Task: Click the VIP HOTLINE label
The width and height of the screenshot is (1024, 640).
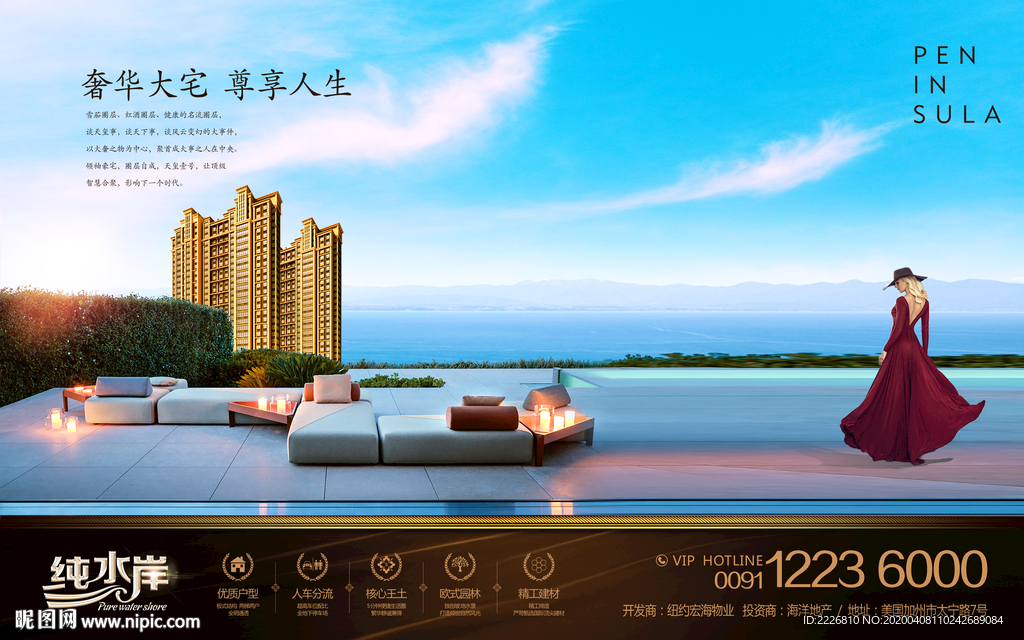Action: (717, 560)
